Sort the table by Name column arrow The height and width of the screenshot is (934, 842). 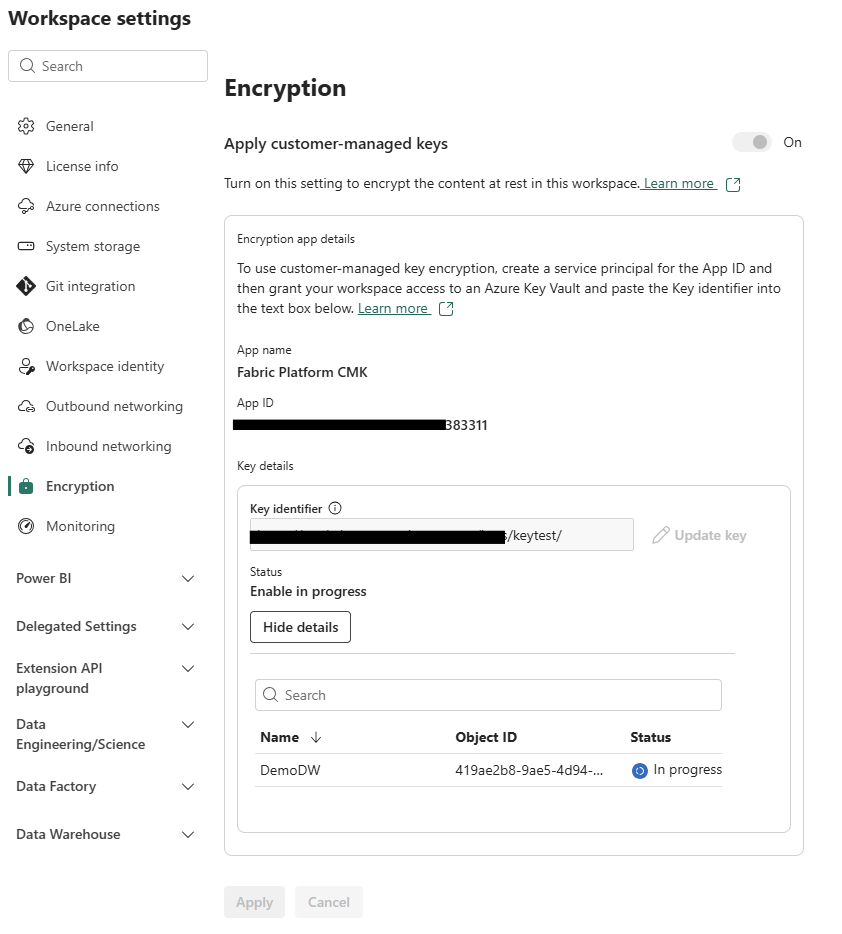(316, 737)
